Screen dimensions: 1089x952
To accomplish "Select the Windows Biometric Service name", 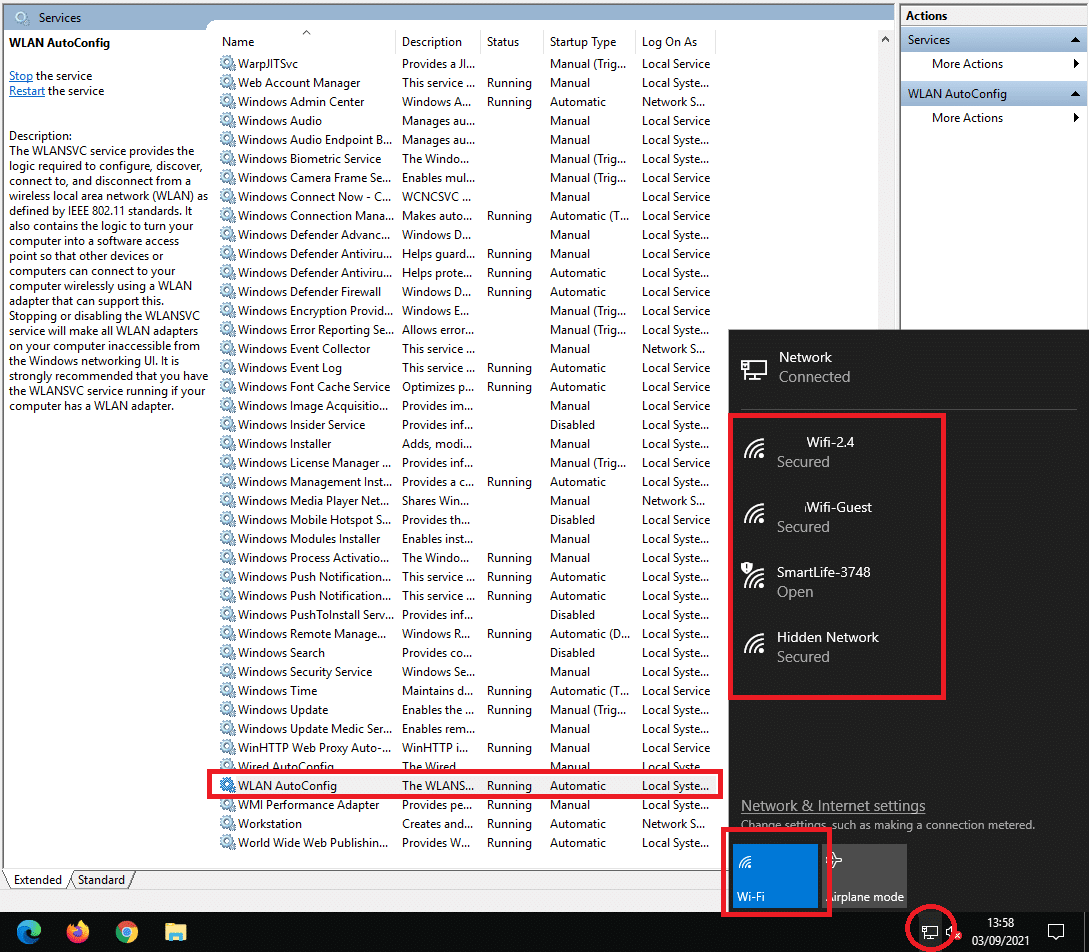I will pyautogui.click(x=310, y=158).
